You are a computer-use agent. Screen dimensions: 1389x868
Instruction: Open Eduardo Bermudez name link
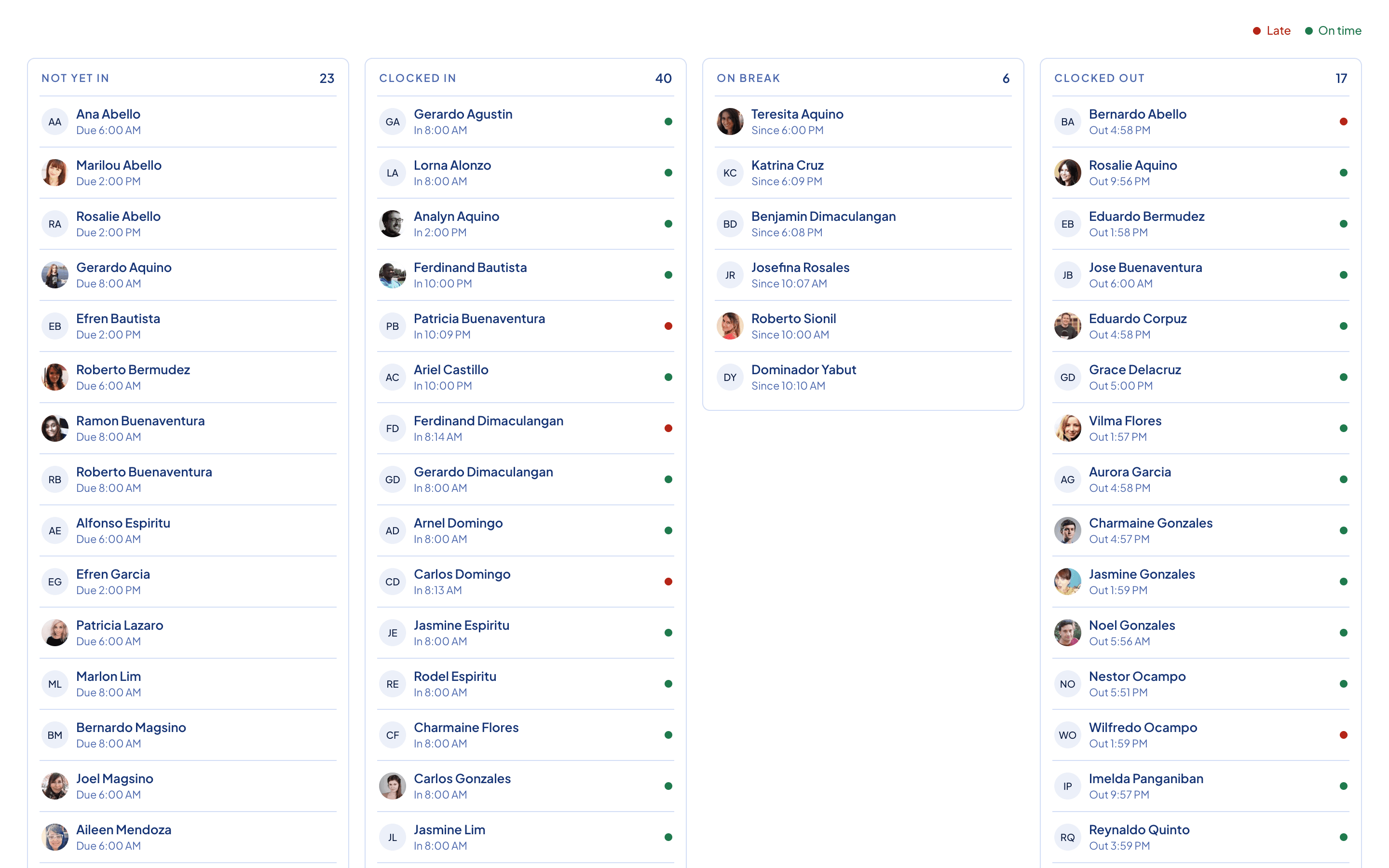point(1146,217)
